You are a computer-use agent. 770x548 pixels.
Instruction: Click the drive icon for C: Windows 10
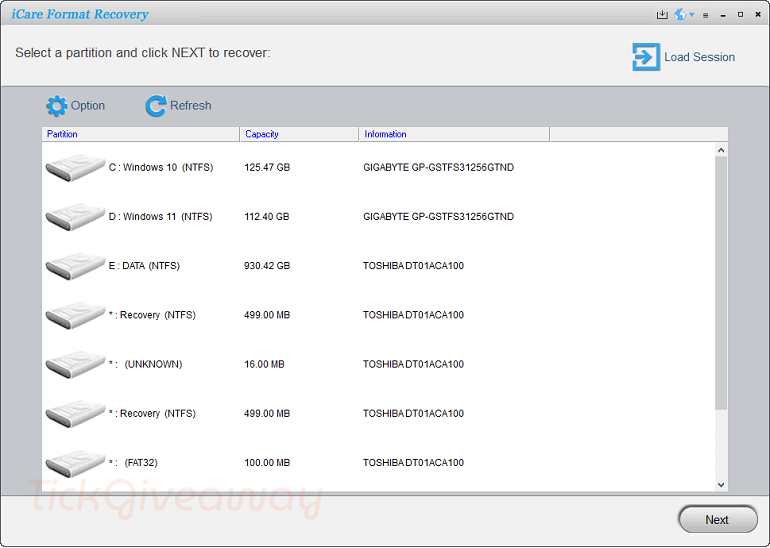(75, 167)
